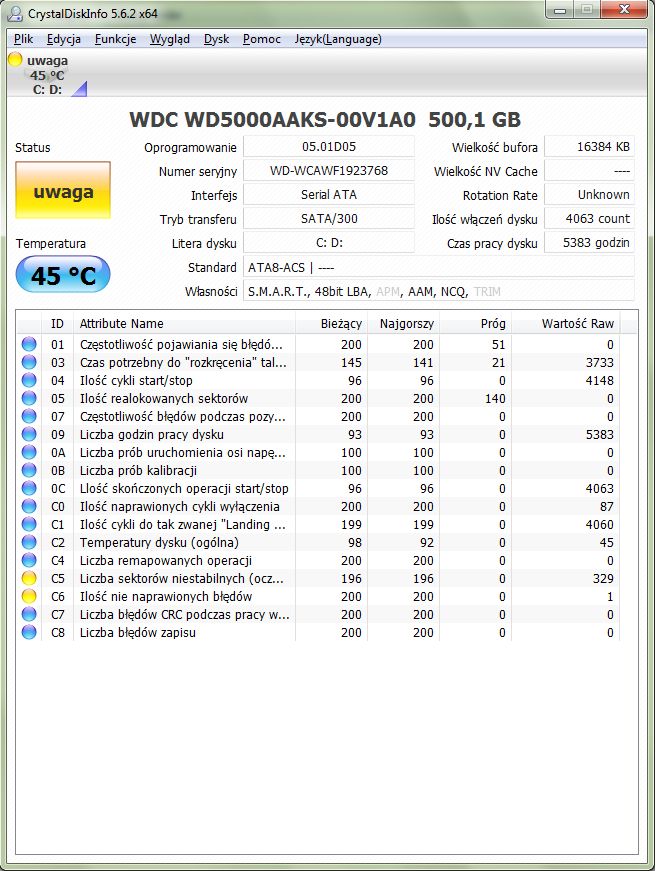Click the Standard field ATA8-ACS
The image size is (656, 871).
(439, 267)
